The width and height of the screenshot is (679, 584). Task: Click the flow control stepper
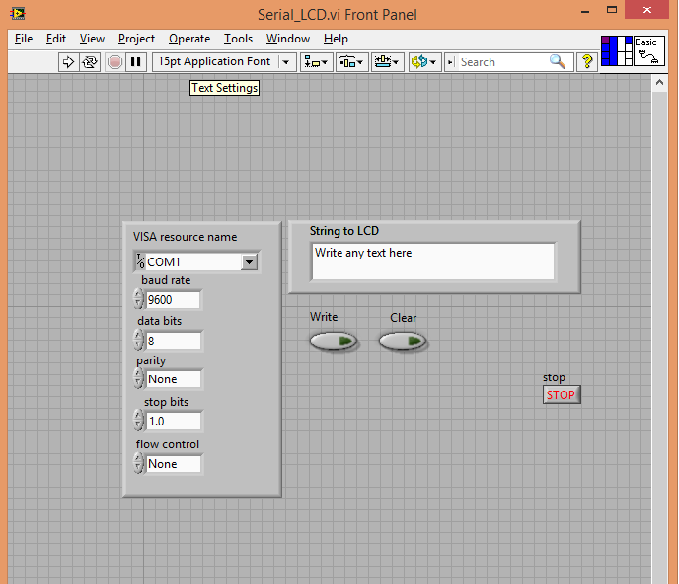[x=138, y=463]
